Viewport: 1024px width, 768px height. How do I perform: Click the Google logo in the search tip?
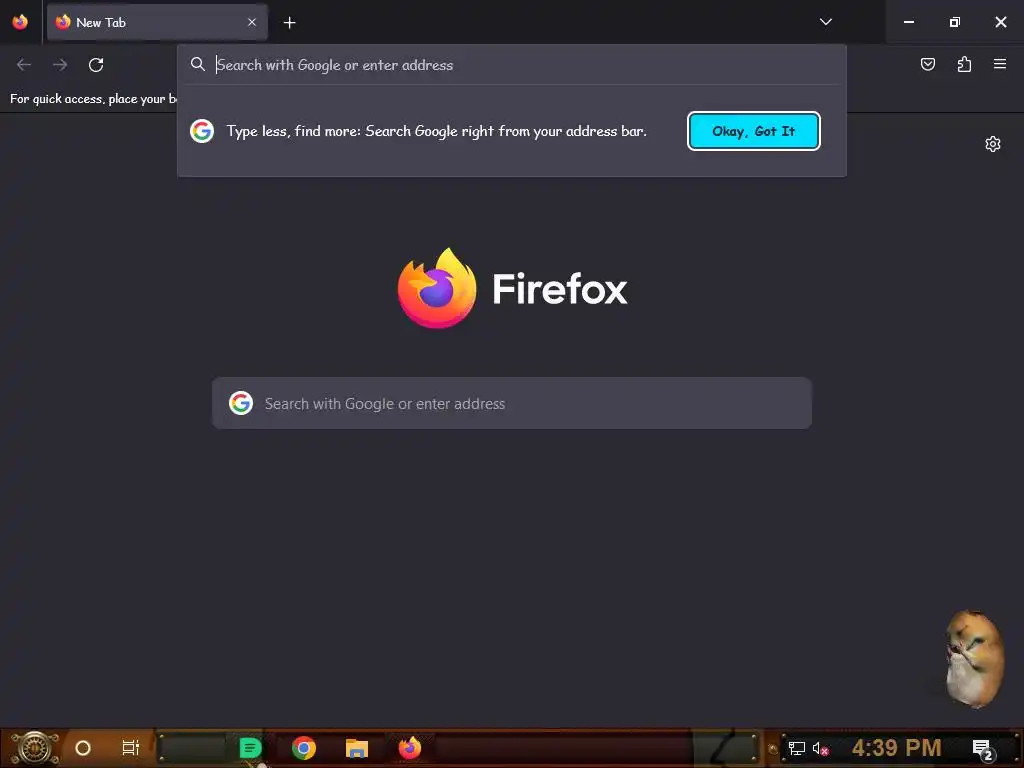(x=202, y=131)
